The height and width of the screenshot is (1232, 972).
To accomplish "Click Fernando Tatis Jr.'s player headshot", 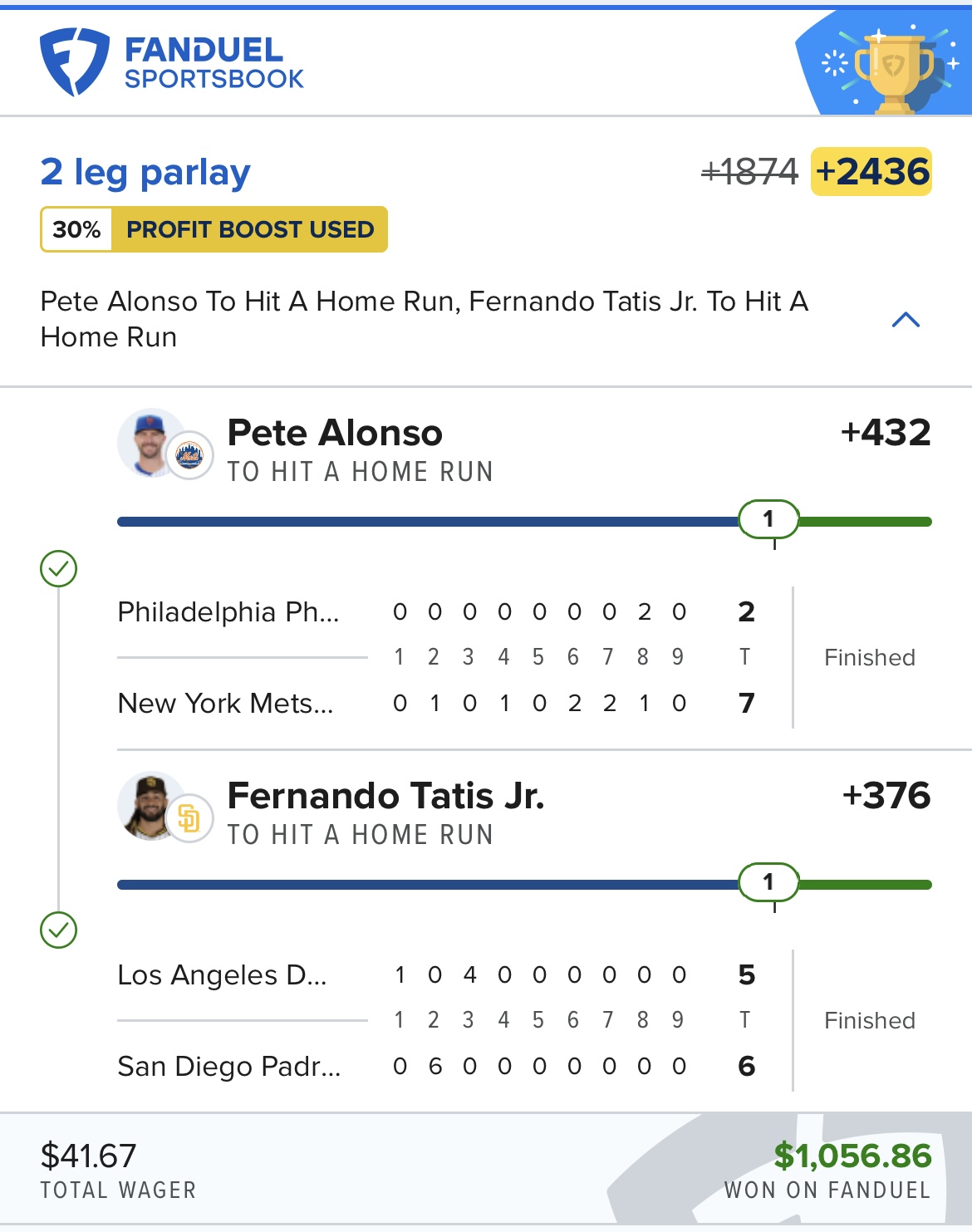I will point(149,806).
